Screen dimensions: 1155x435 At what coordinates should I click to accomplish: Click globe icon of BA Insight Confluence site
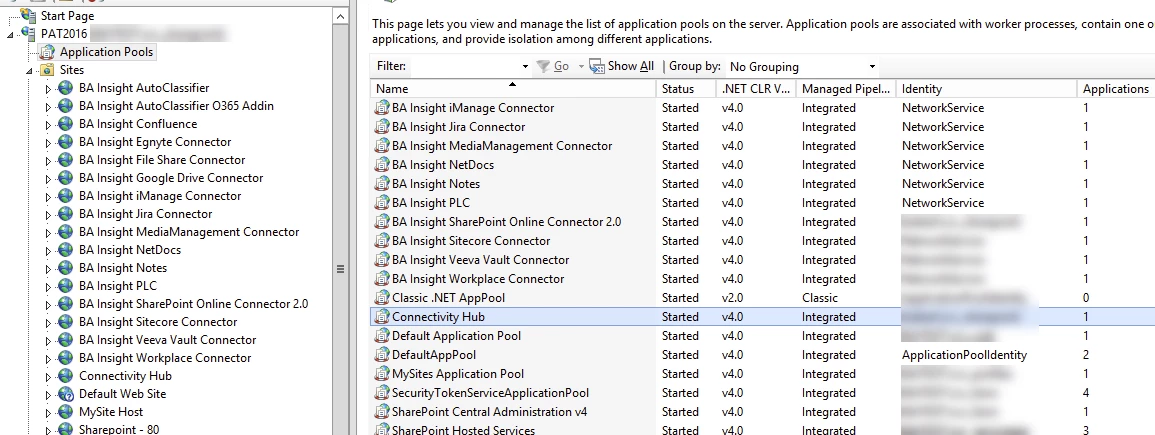click(x=66, y=124)
